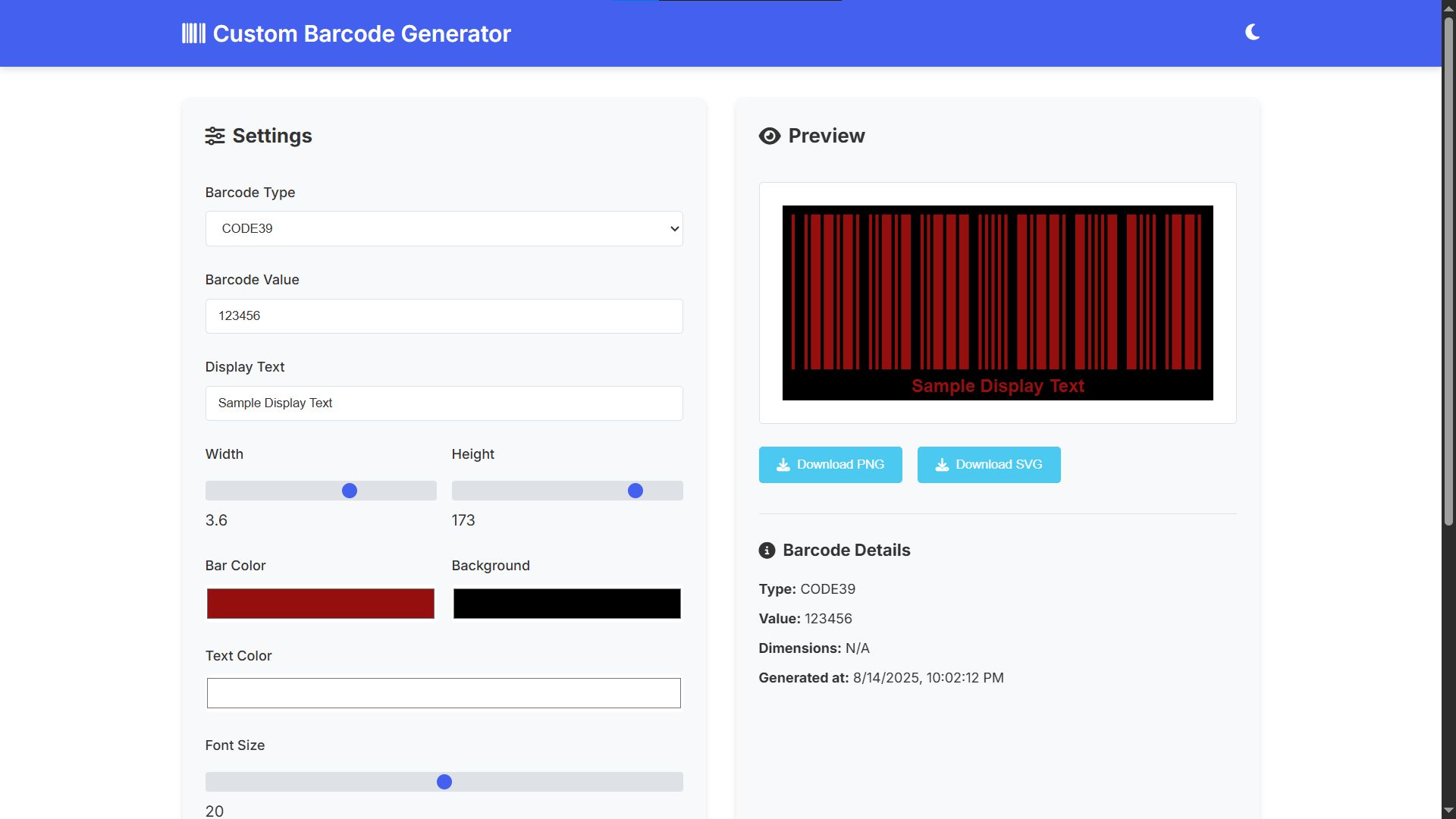Click the 'Settings' heading text

click(x=272, y=136)
